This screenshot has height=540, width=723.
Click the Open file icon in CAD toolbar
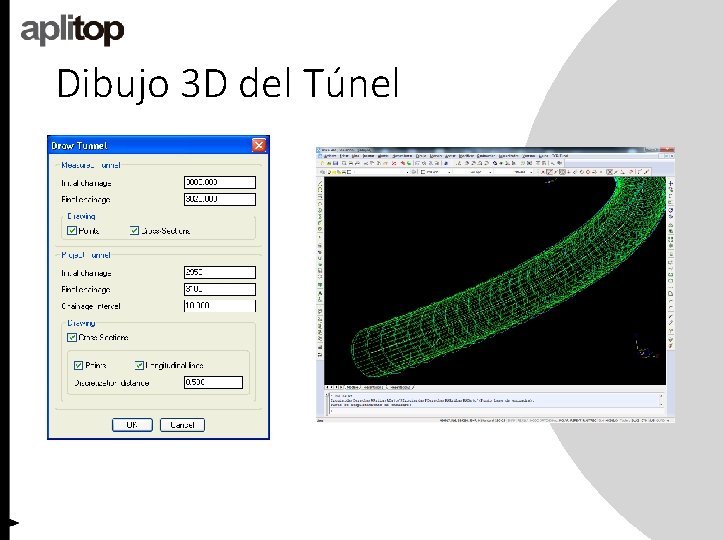point(329,163)
